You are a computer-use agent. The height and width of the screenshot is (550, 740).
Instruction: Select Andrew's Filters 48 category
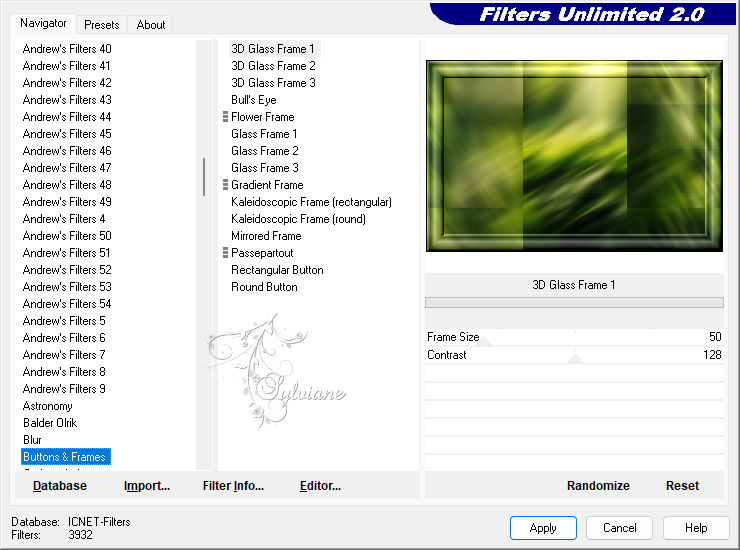67,185
